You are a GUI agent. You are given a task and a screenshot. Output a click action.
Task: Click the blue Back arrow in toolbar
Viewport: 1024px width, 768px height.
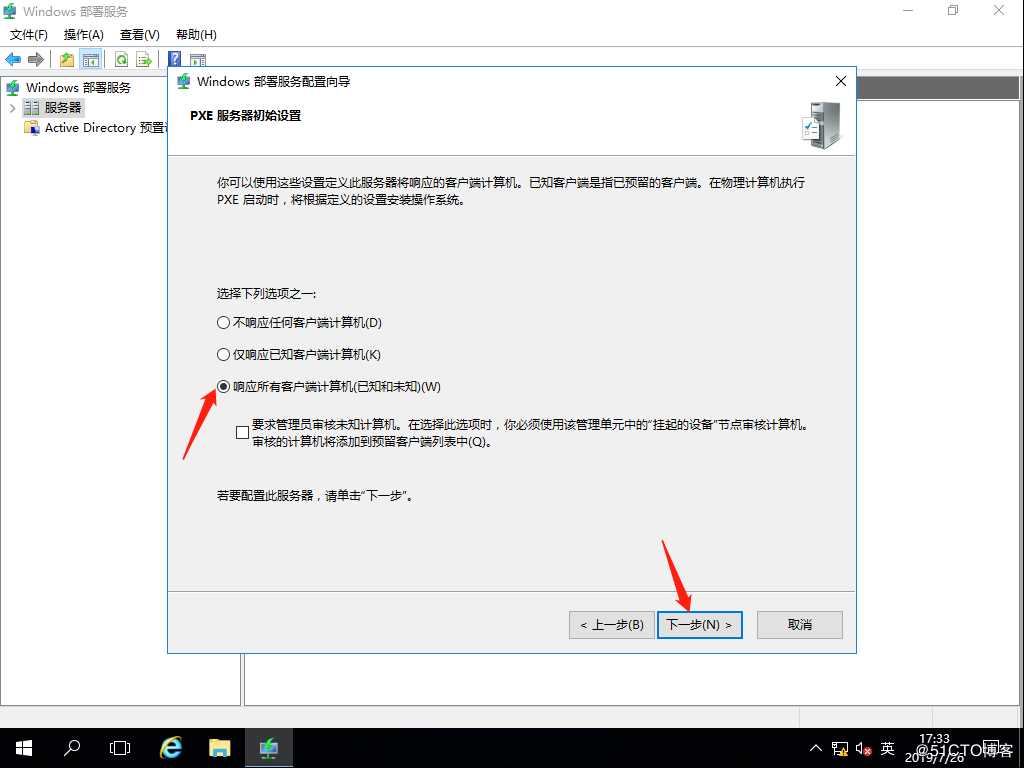pos(12,59)
